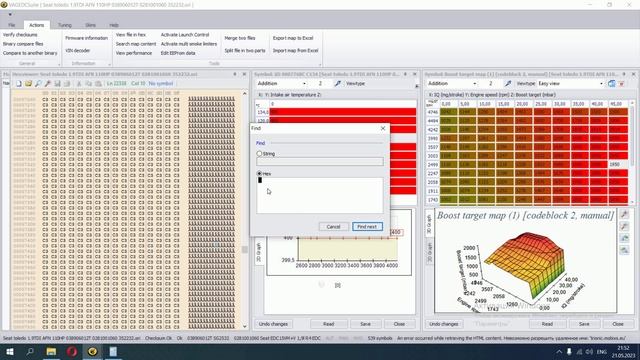Click the cut scissors icon in hex viewer toolbar
Screen dimensions: 640x360
(x=79, y=83)
